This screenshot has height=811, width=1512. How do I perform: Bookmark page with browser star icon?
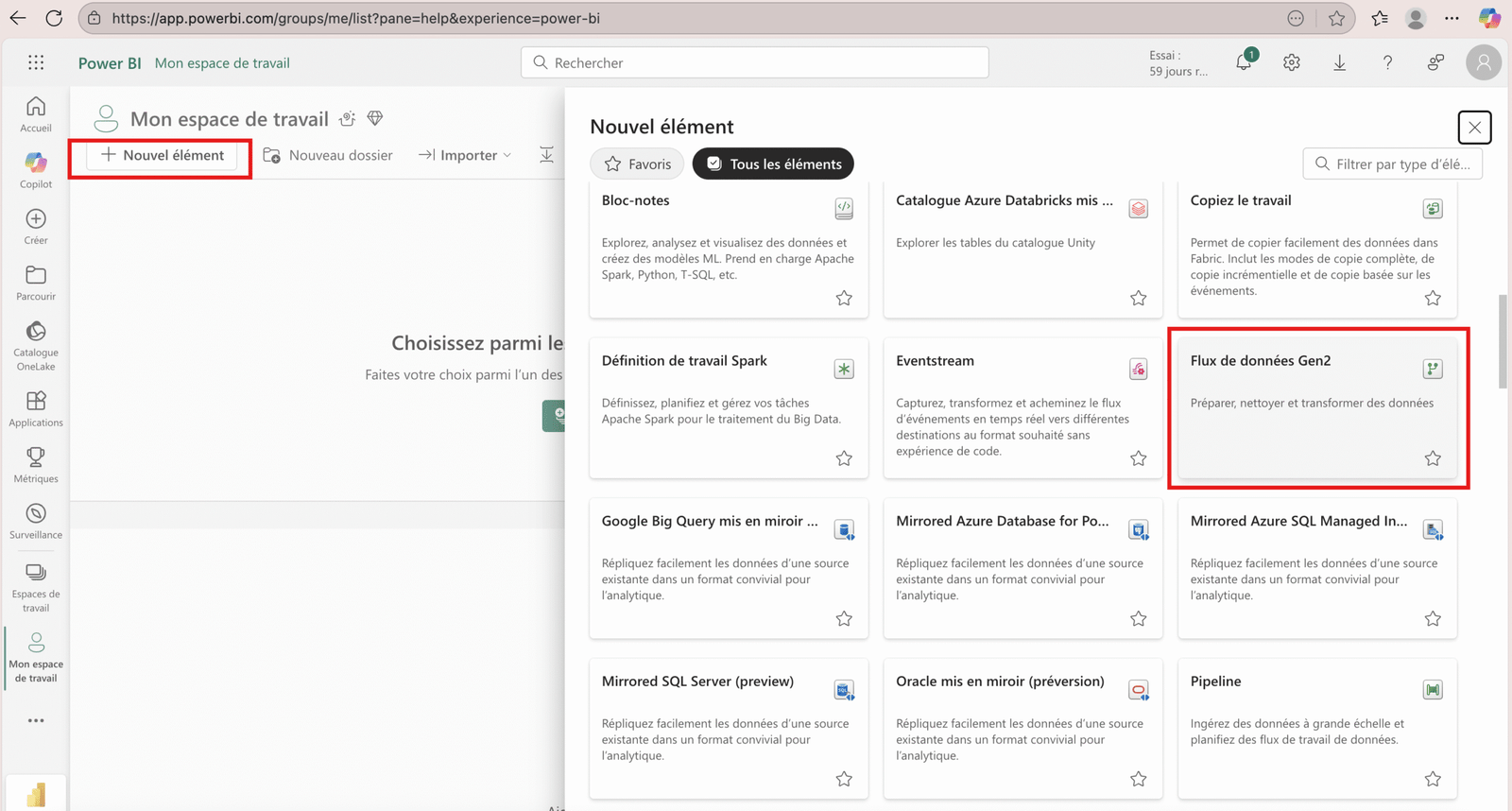point(1336,18)
